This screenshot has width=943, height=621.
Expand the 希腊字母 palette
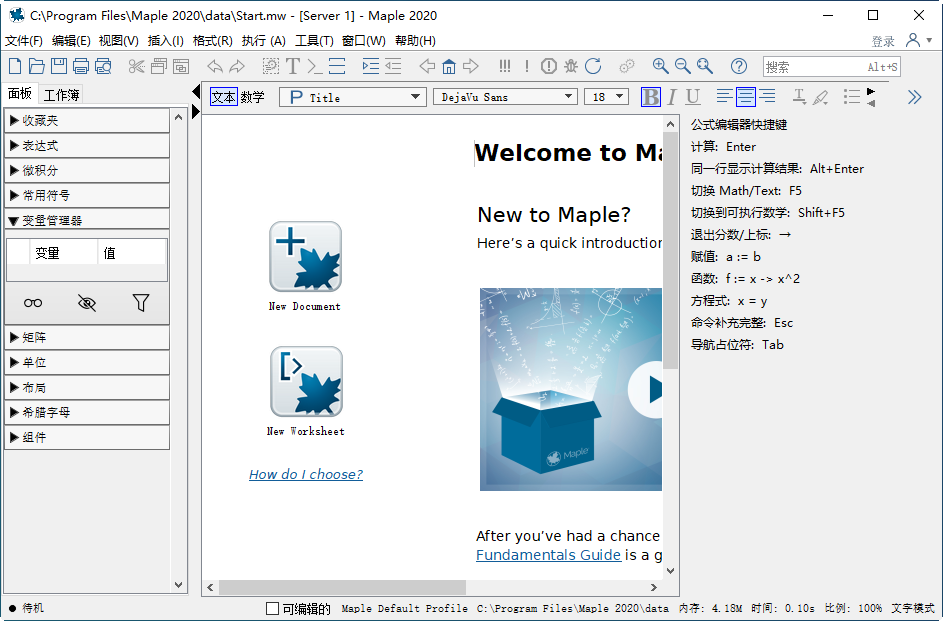pyautogui.click(x=87, y=412)
